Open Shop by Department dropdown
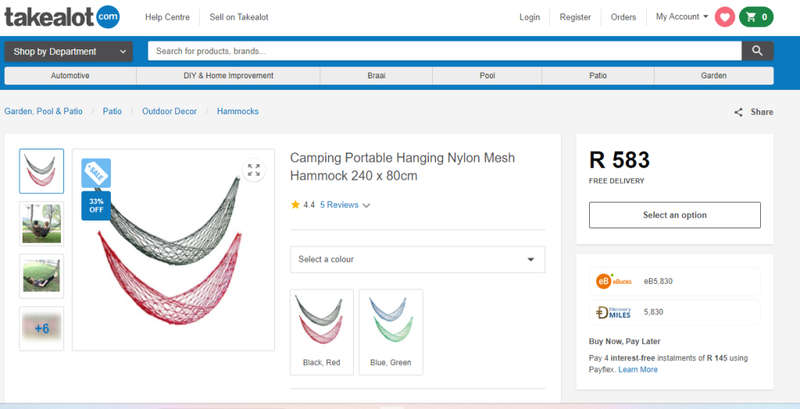This screenshot has width=800, height=409. pyautogui.click(x=68, y=52)
